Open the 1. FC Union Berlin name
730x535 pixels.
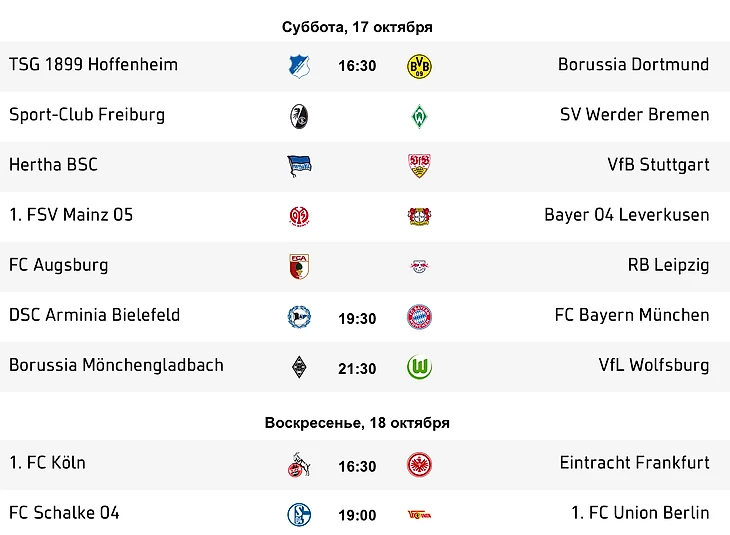point(640,513)
